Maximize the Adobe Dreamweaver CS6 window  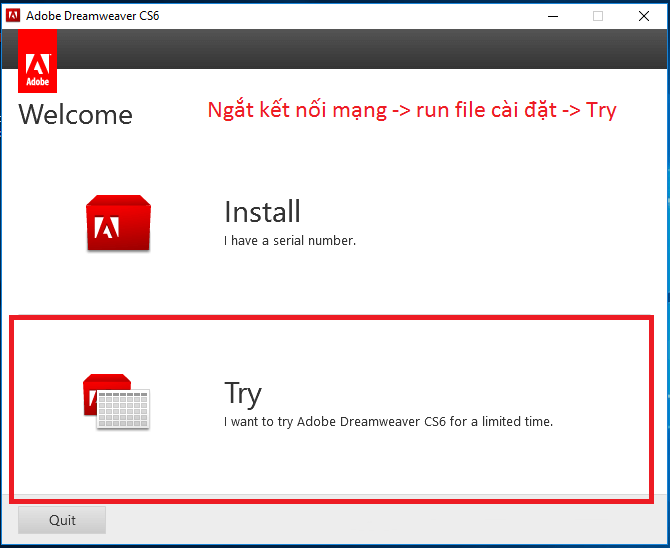click(598, 16)
